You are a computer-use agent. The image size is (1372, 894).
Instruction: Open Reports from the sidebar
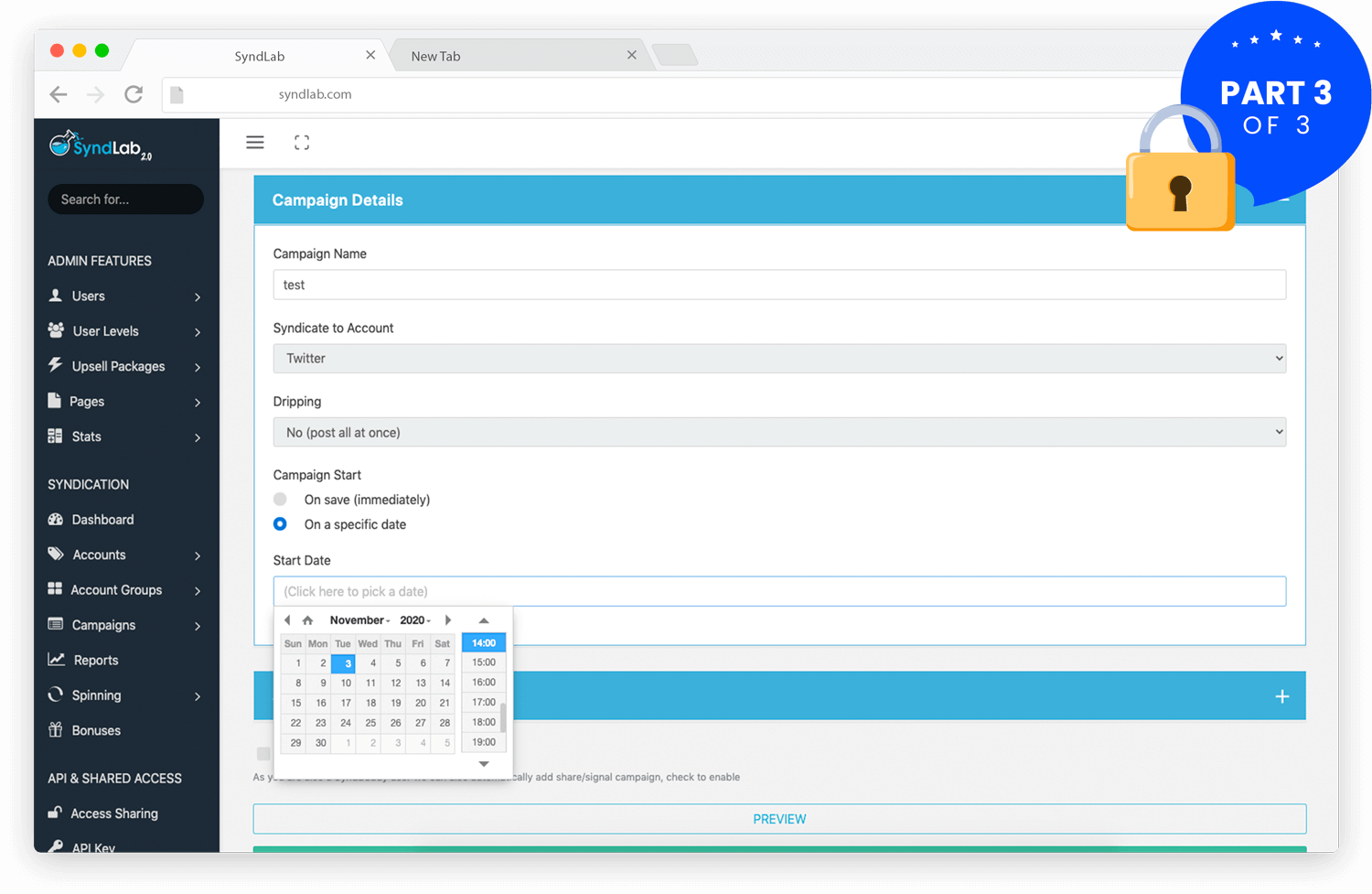[95, 661]
